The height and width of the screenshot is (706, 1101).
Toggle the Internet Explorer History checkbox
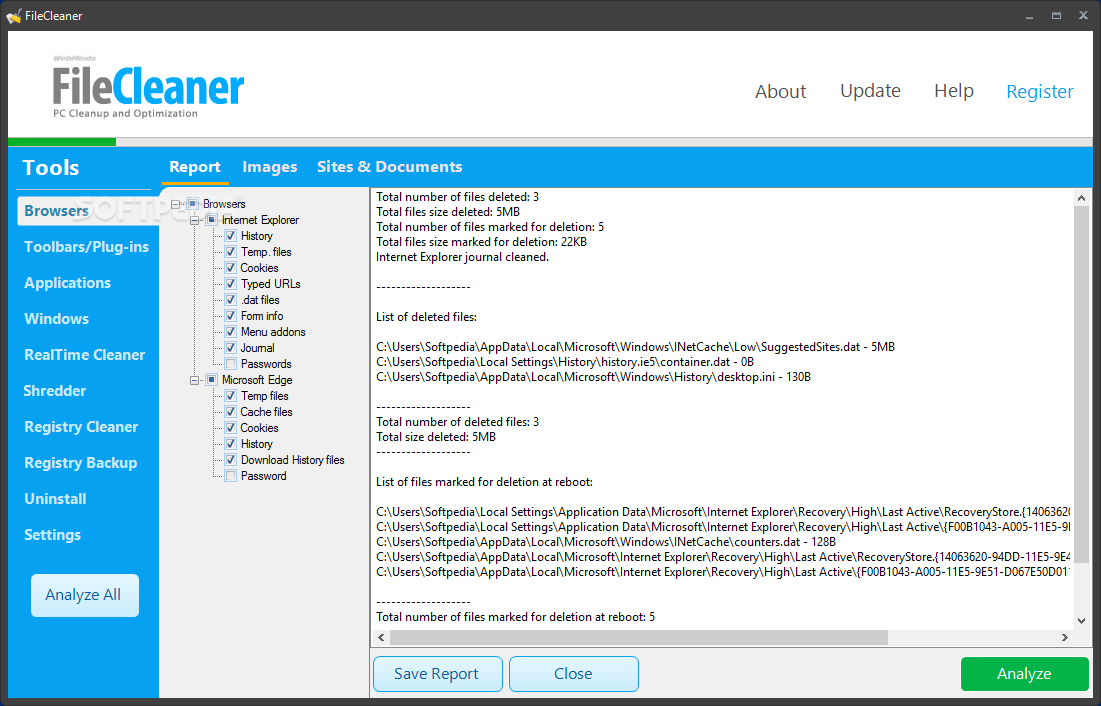(230, 236)
